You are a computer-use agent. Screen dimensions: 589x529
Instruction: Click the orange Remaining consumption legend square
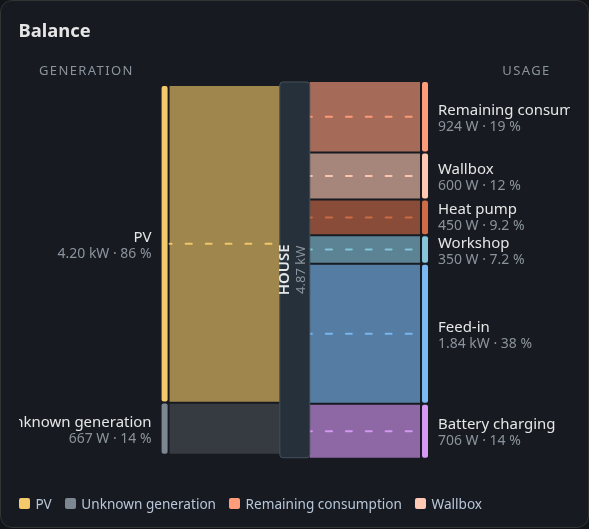(x=234, y=503)
